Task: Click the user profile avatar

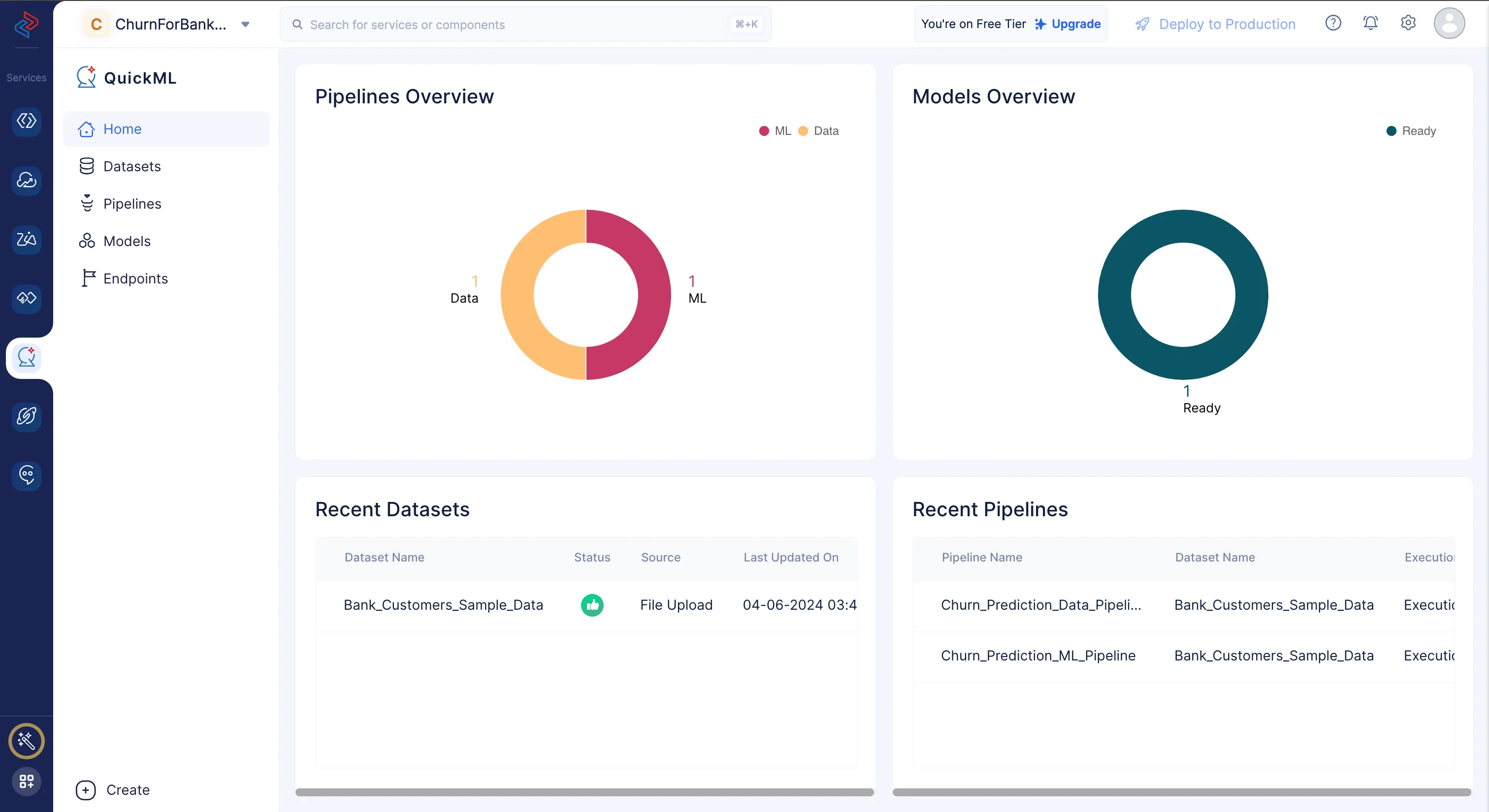Action: 1449,23
